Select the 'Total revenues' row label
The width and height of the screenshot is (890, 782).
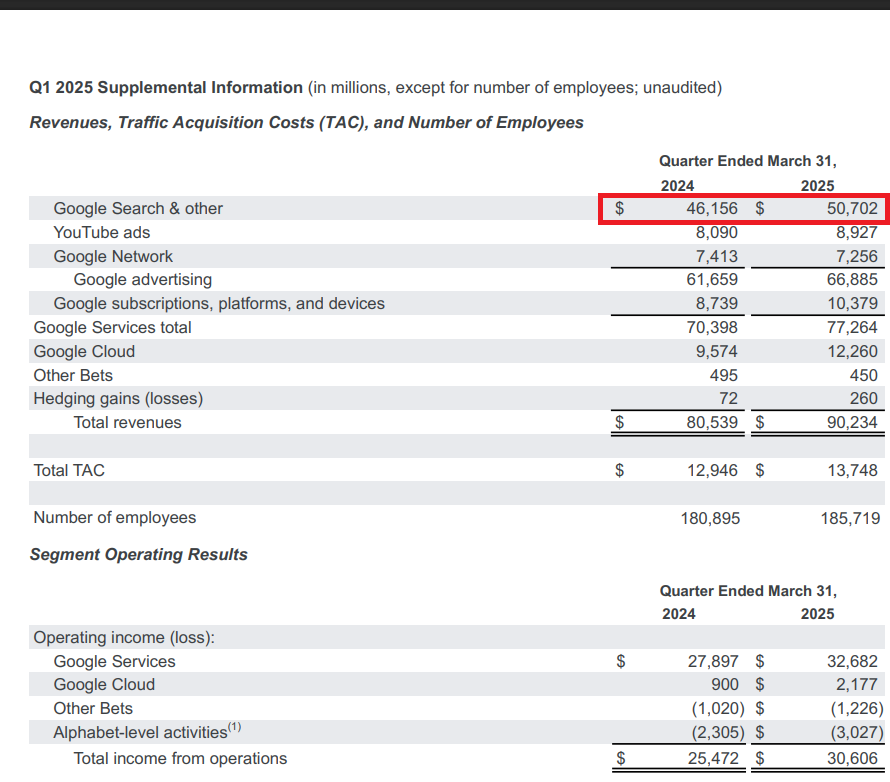pos(127,422)
